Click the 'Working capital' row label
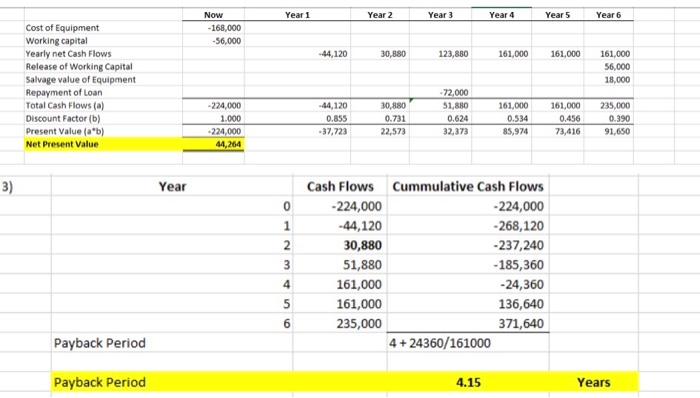 57,41
